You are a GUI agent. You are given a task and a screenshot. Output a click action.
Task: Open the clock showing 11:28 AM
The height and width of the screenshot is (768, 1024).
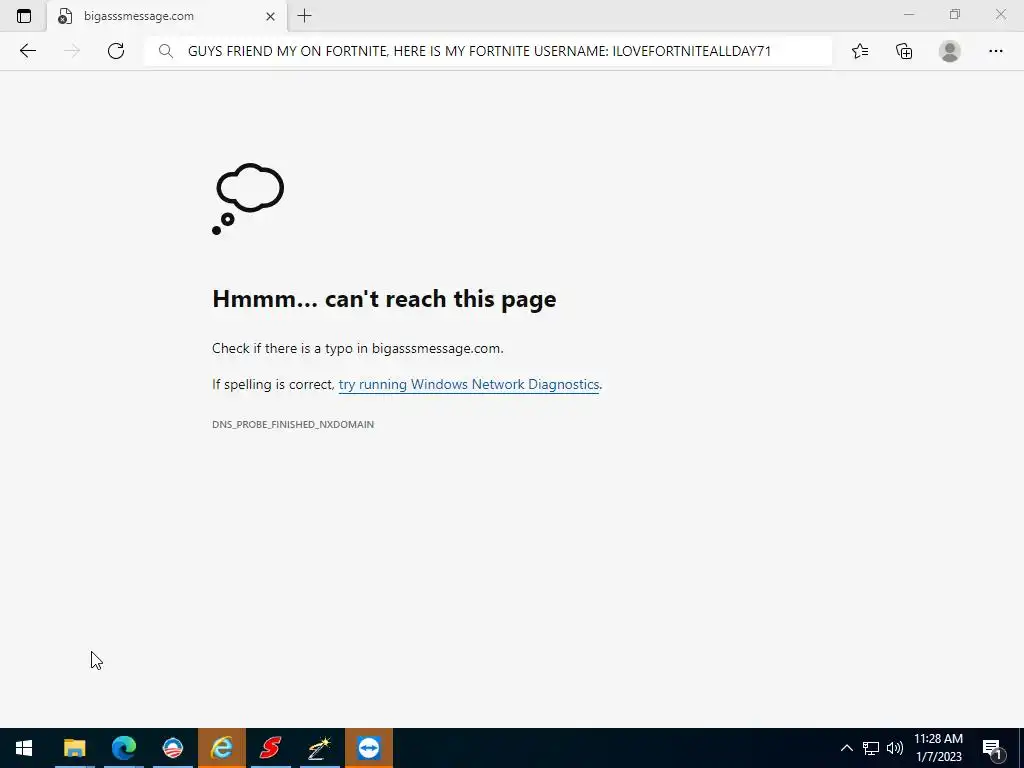click(938, 748)
